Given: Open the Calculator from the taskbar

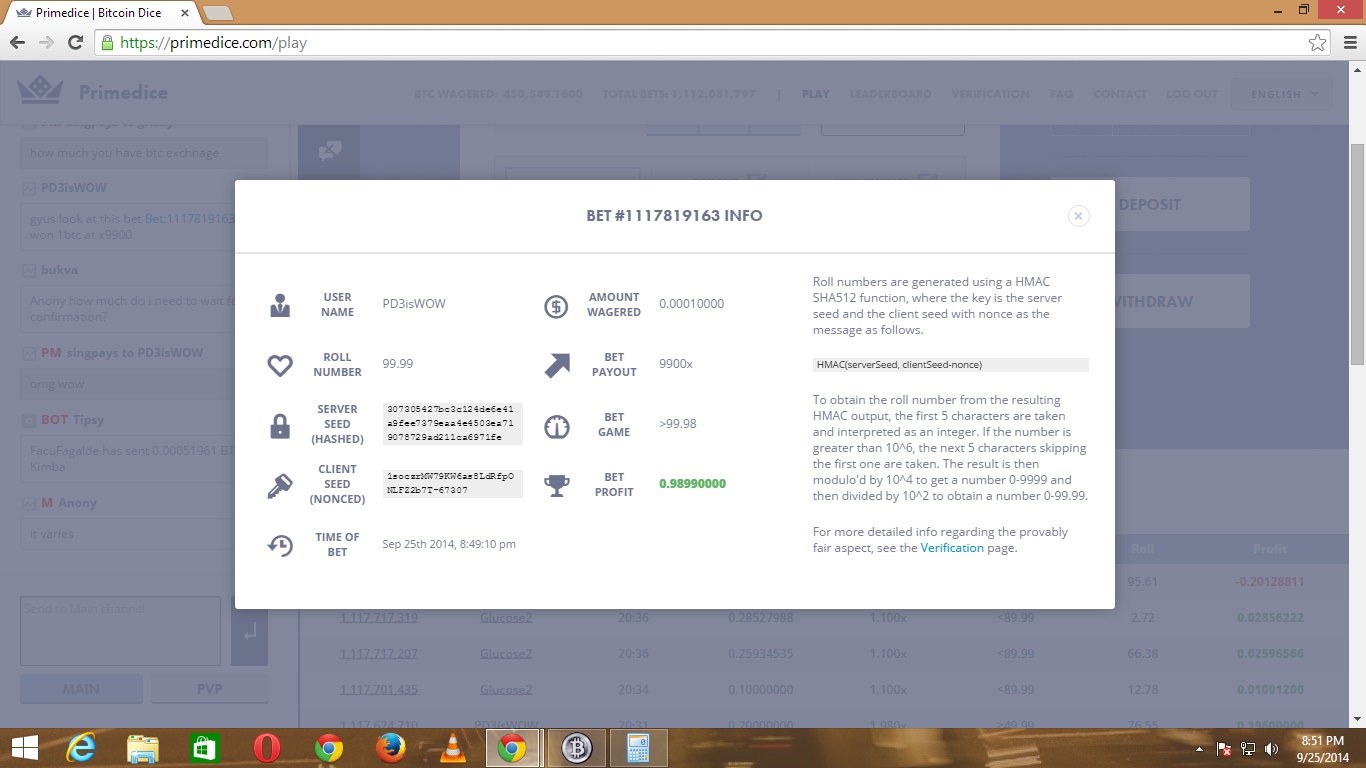Looking at the screenshot, I should (x=637, y=748).
